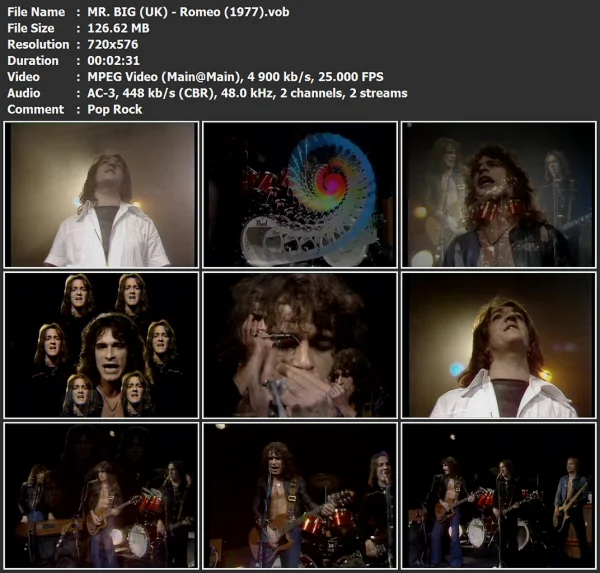Open thumbnail with seven multiplied singer faces
The width and height of the screenshot is (600, 573).
(101, 345)
